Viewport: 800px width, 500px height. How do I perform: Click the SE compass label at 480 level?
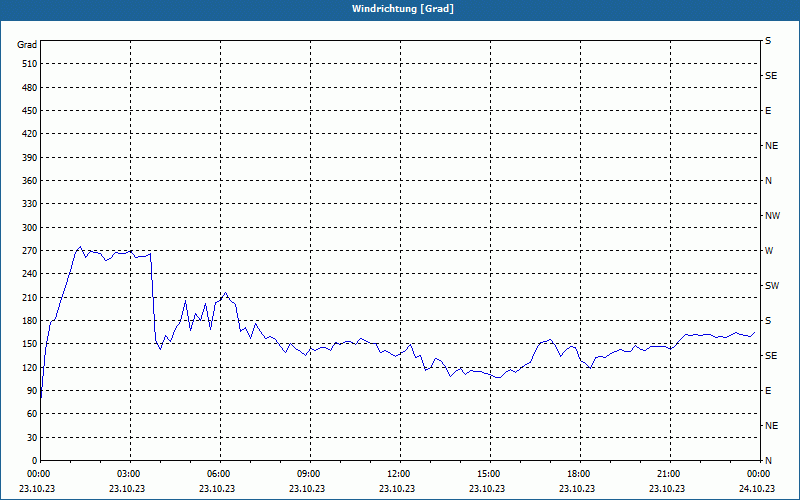click(771, 76)
